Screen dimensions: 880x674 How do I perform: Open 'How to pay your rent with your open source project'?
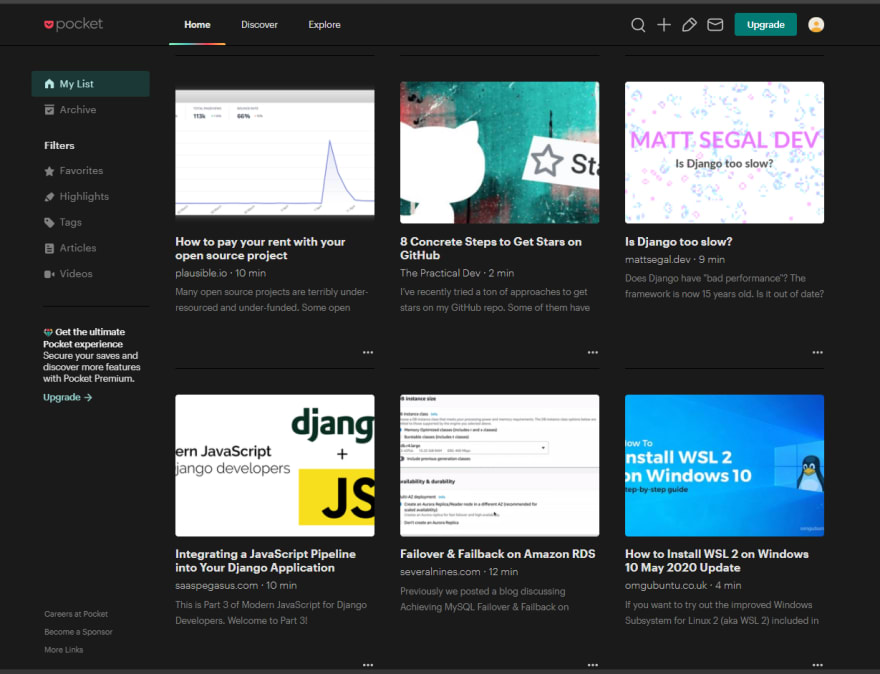260,249
